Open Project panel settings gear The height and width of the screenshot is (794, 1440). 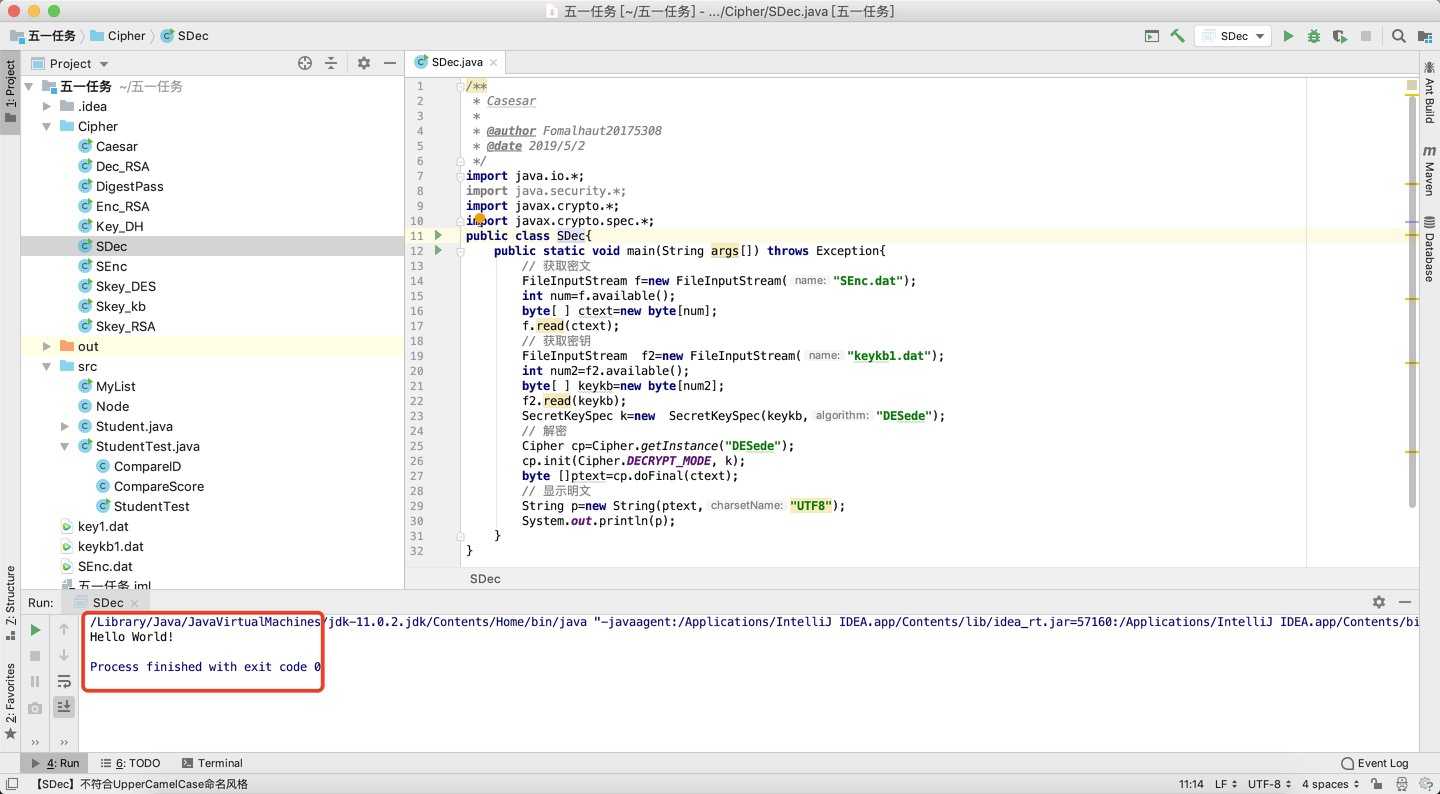364,63
